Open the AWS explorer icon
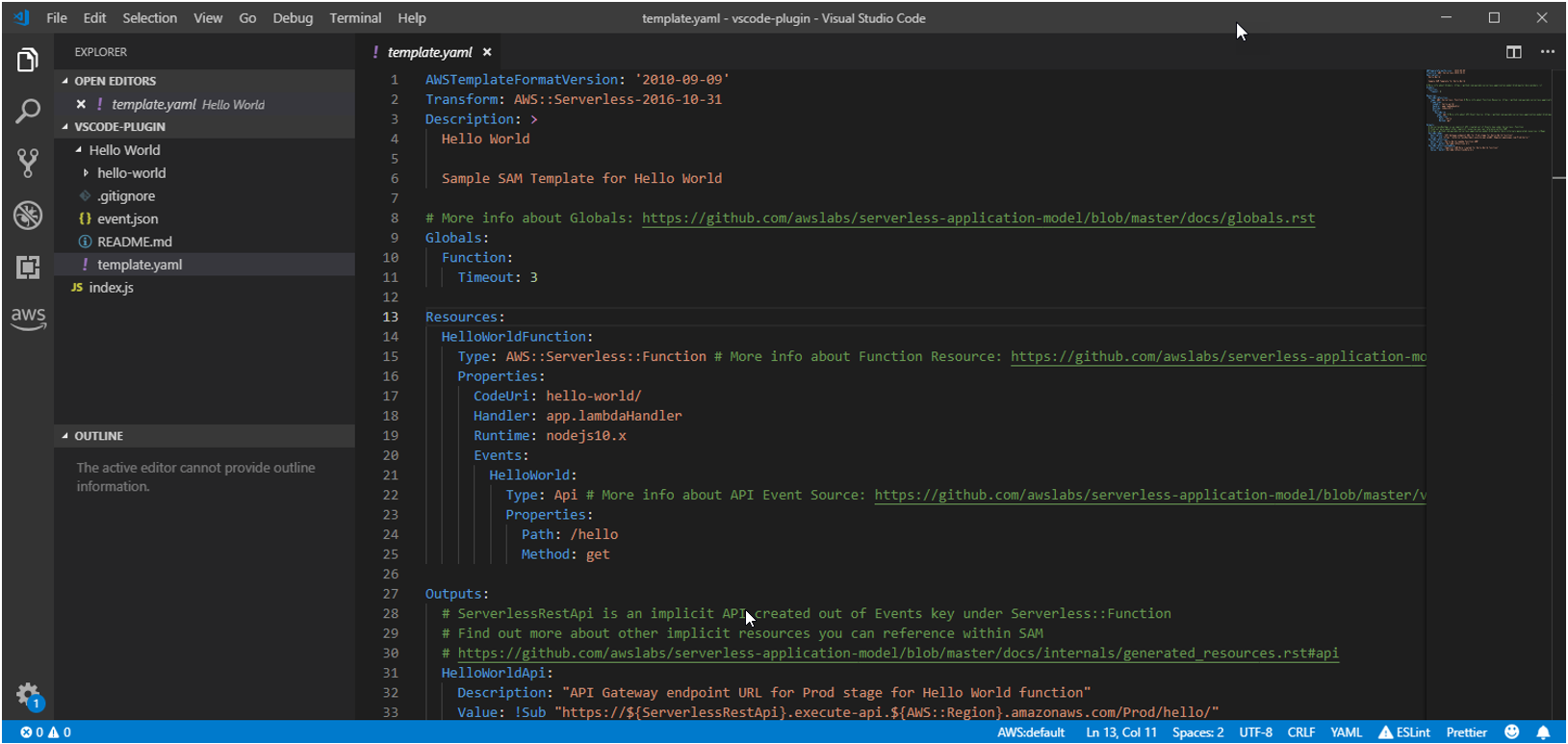The width and height of the screenshot is (1568, 744). 28,318
